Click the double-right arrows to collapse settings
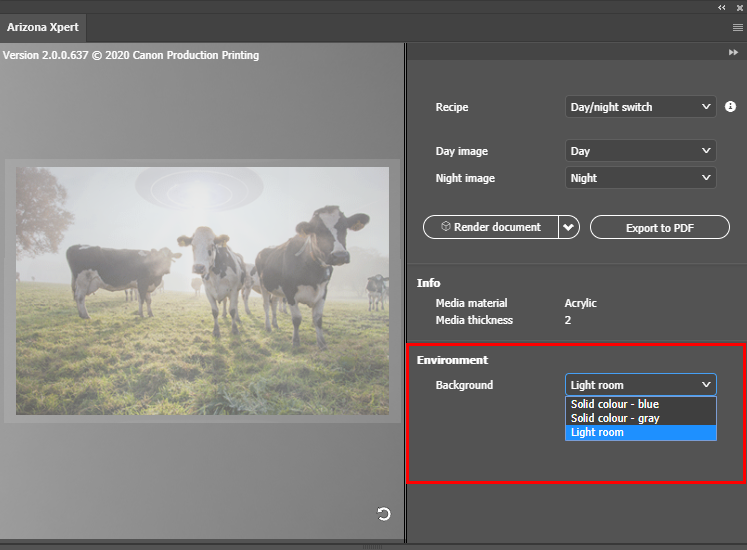Viewport: 747px width, 550px height. [734, 52]
